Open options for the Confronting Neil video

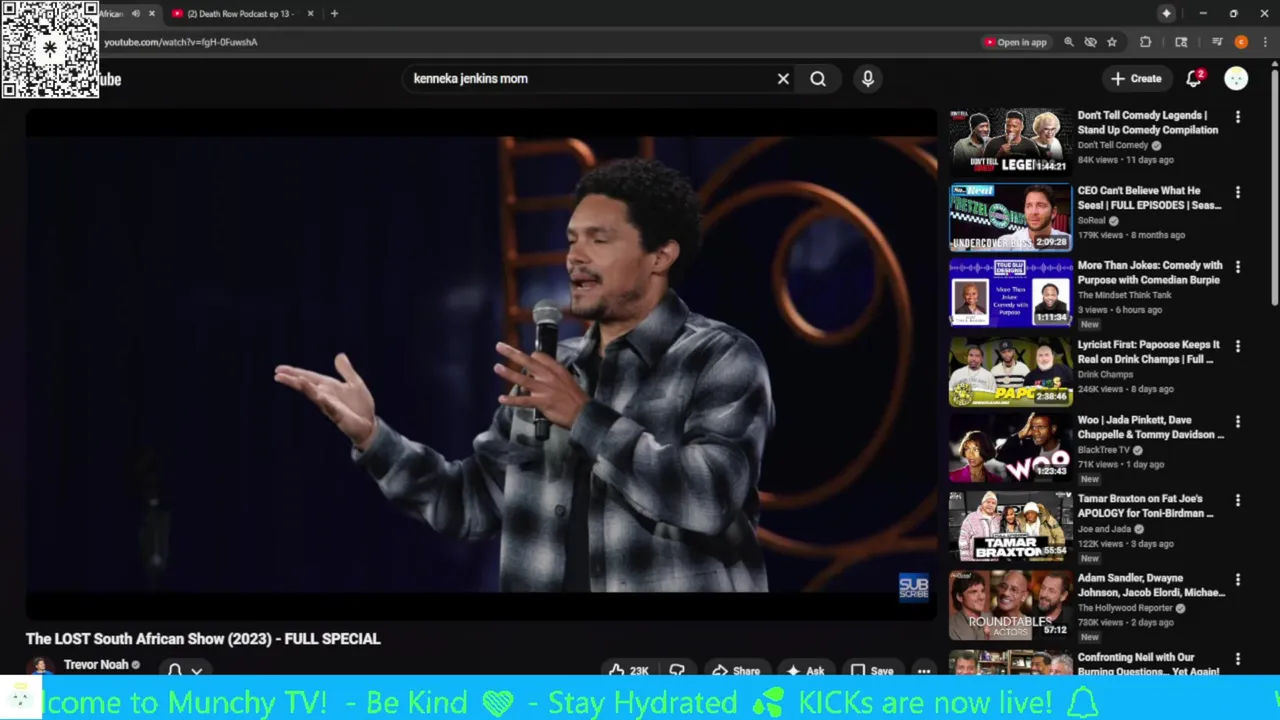pyautogui.click(x=1238, y=659)
